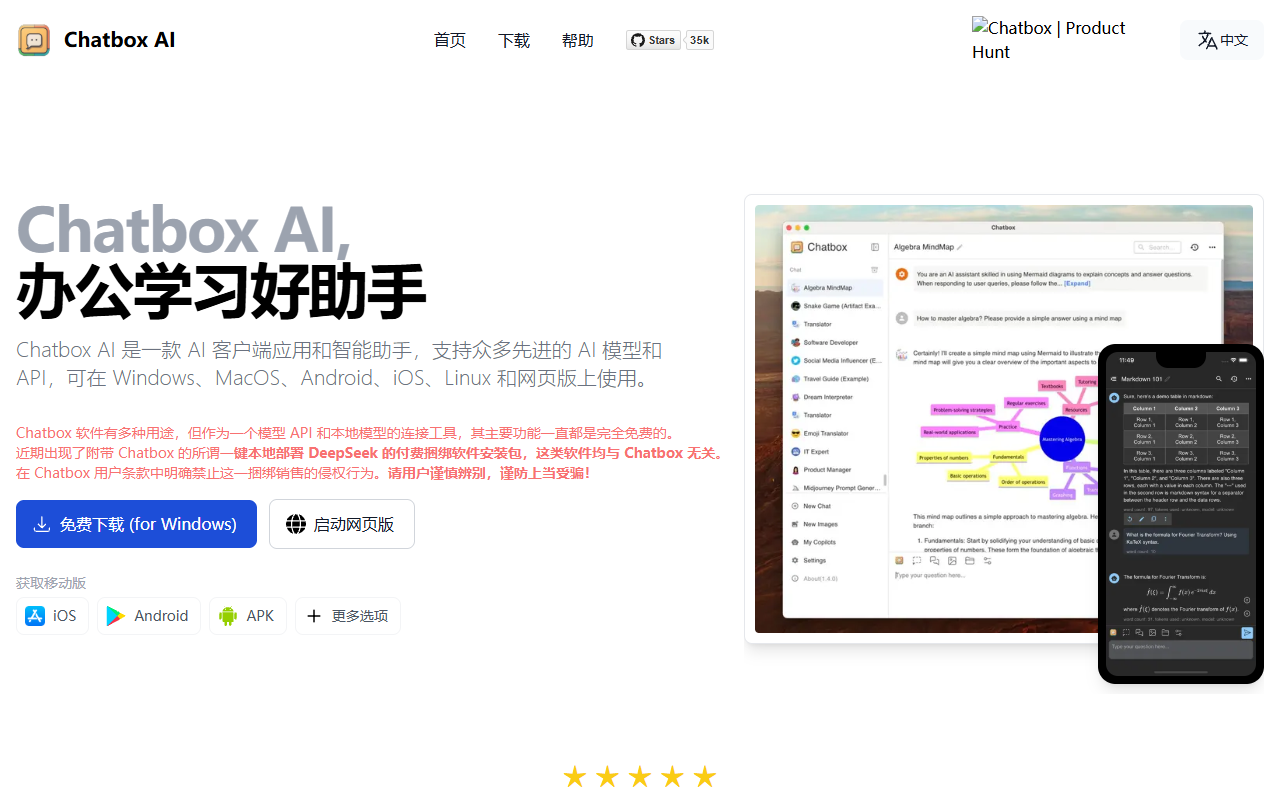This screenshot has width=1280, height=800.
Task: Click the [Expand] link in system prompt
Action: coord(1077,283)
